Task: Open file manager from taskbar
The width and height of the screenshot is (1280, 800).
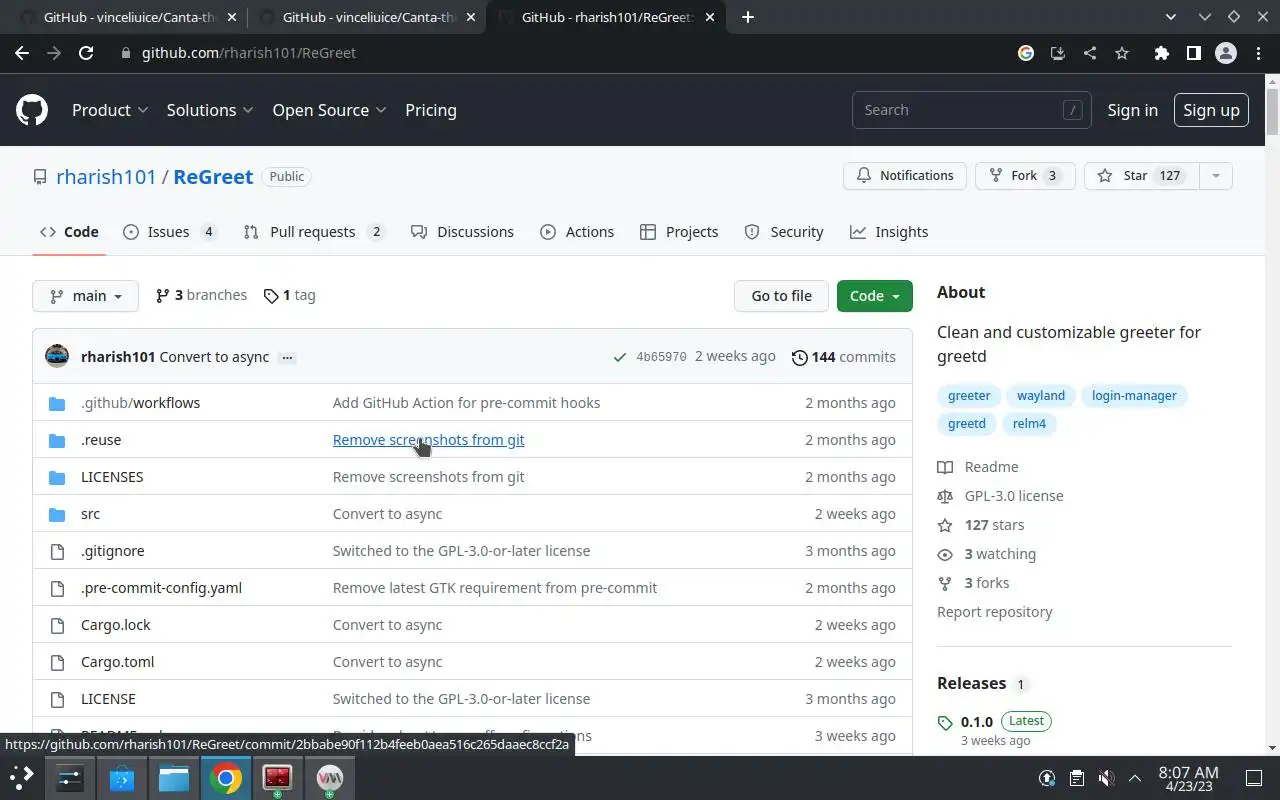Action: [x=174, y=778]
